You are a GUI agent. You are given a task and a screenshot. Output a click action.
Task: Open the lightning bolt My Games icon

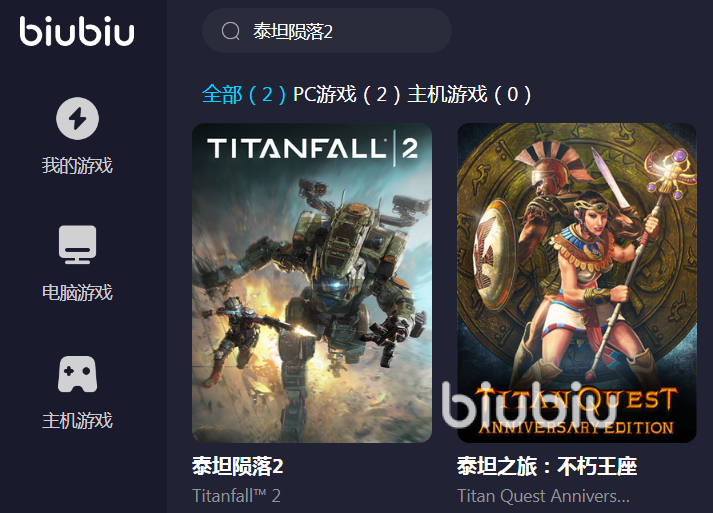pyautogui.click(x=77, y=118)
